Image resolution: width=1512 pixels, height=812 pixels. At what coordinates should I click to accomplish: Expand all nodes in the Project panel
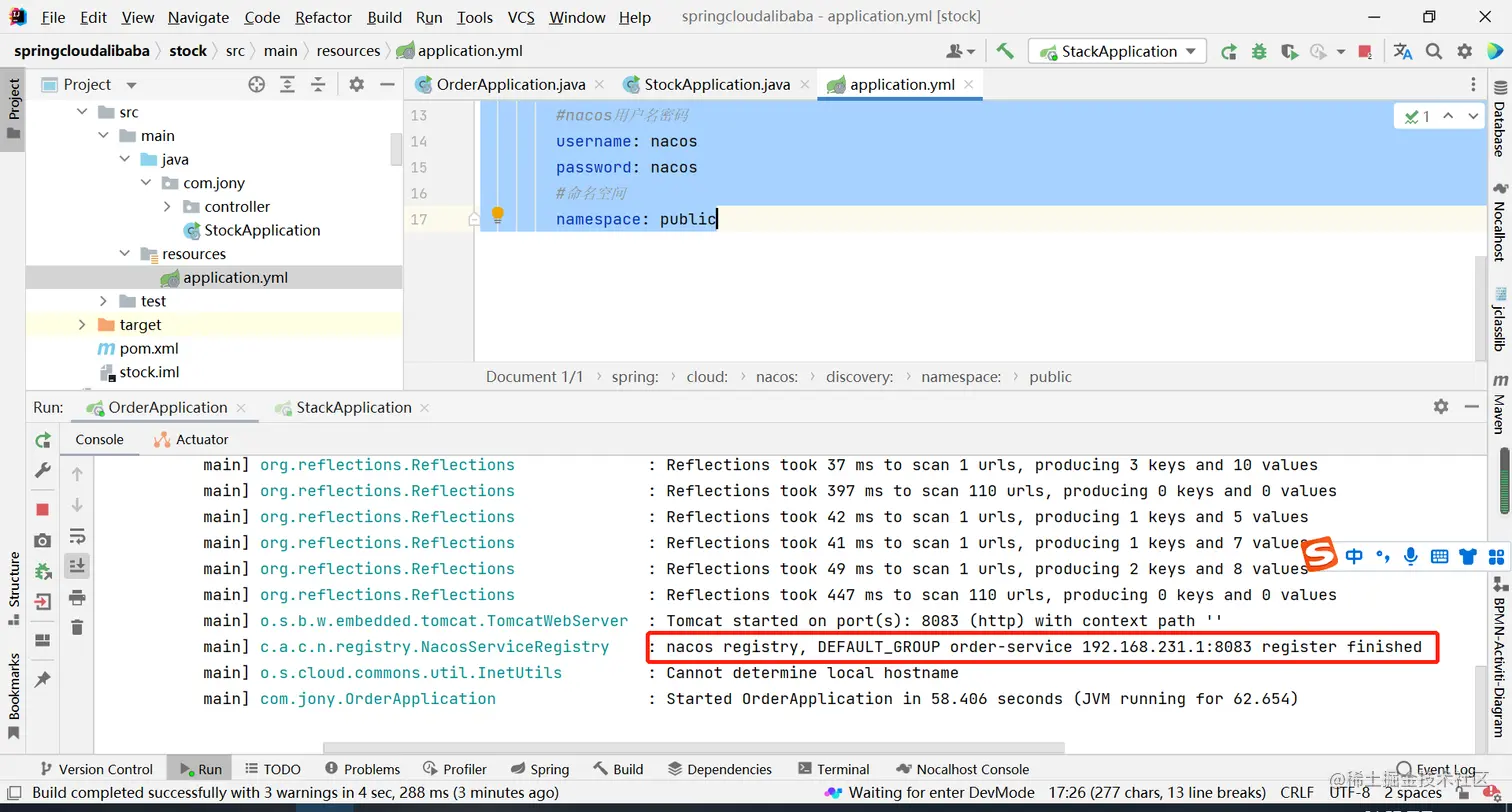288,85
